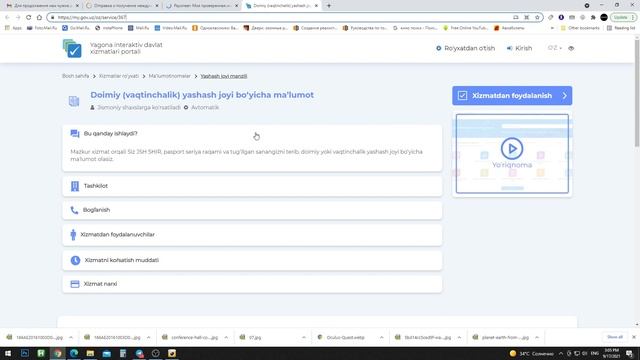640x360 pixels.
Task: Click the ENG language indicator in tray
Action: pyautogui.click(x=595, y=353)
